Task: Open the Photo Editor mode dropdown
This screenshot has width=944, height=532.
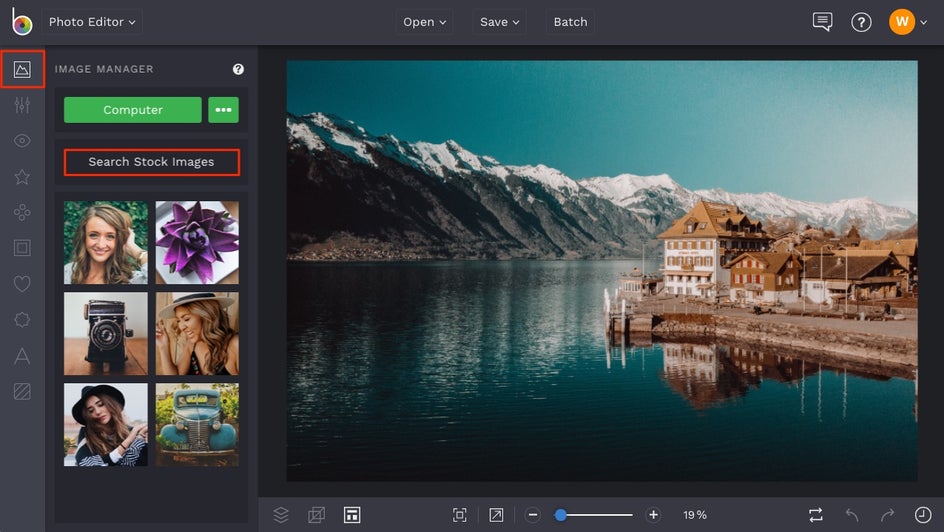Action: pos(92,22)
